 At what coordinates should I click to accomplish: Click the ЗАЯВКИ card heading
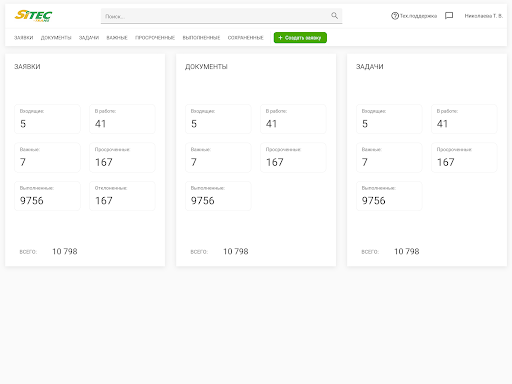27,67
